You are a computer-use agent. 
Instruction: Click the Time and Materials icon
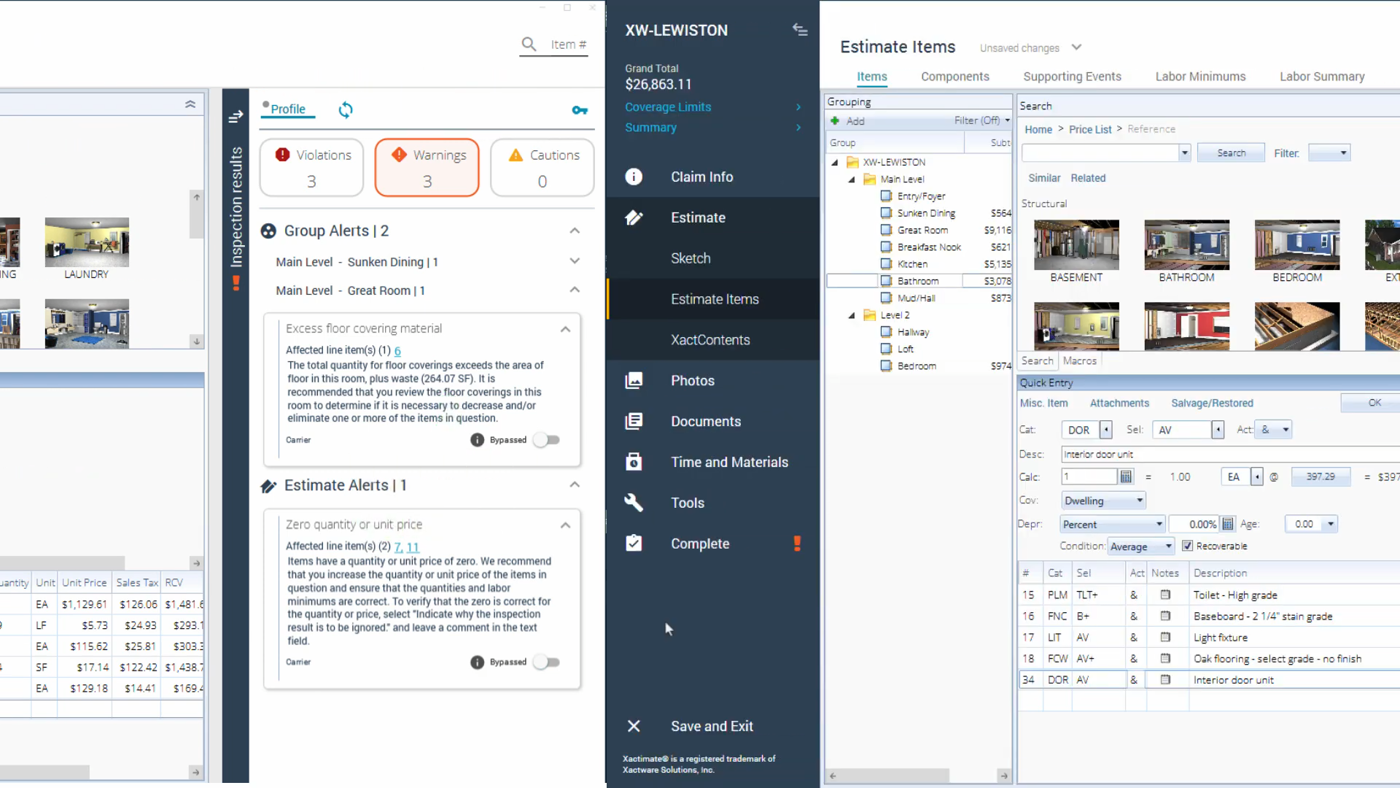634,462
